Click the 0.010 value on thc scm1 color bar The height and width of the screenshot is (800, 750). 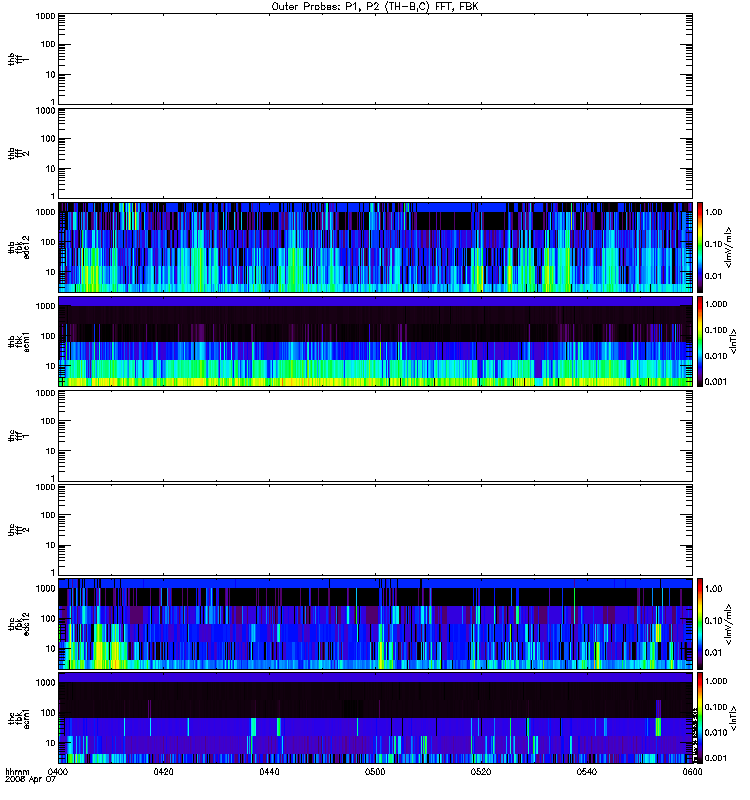click(716, 732)
